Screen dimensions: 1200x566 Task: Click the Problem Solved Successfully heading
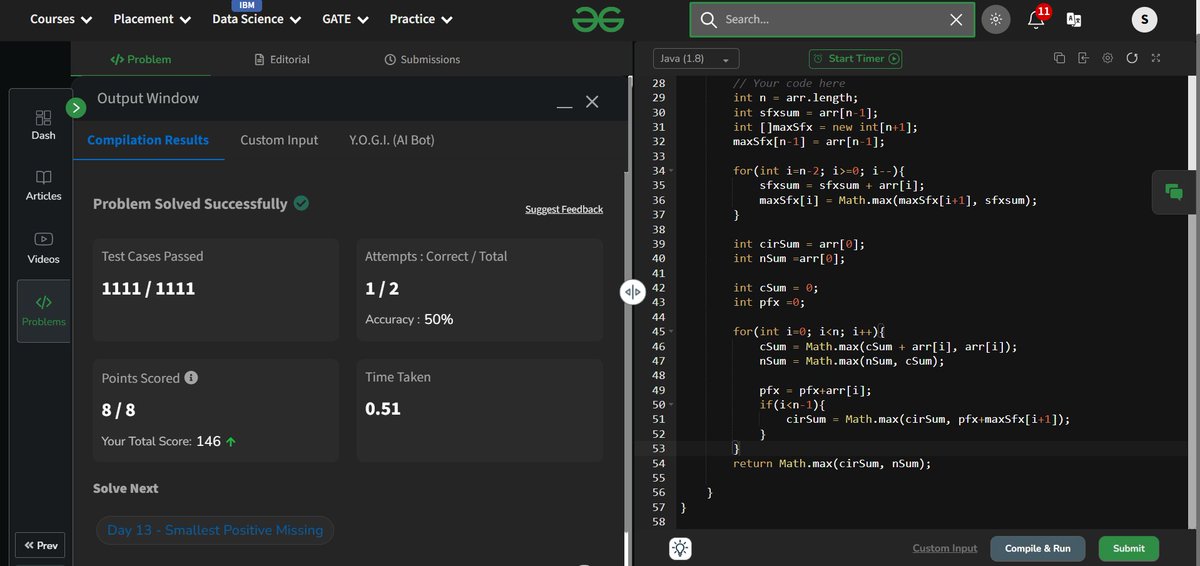pos(190,204)
